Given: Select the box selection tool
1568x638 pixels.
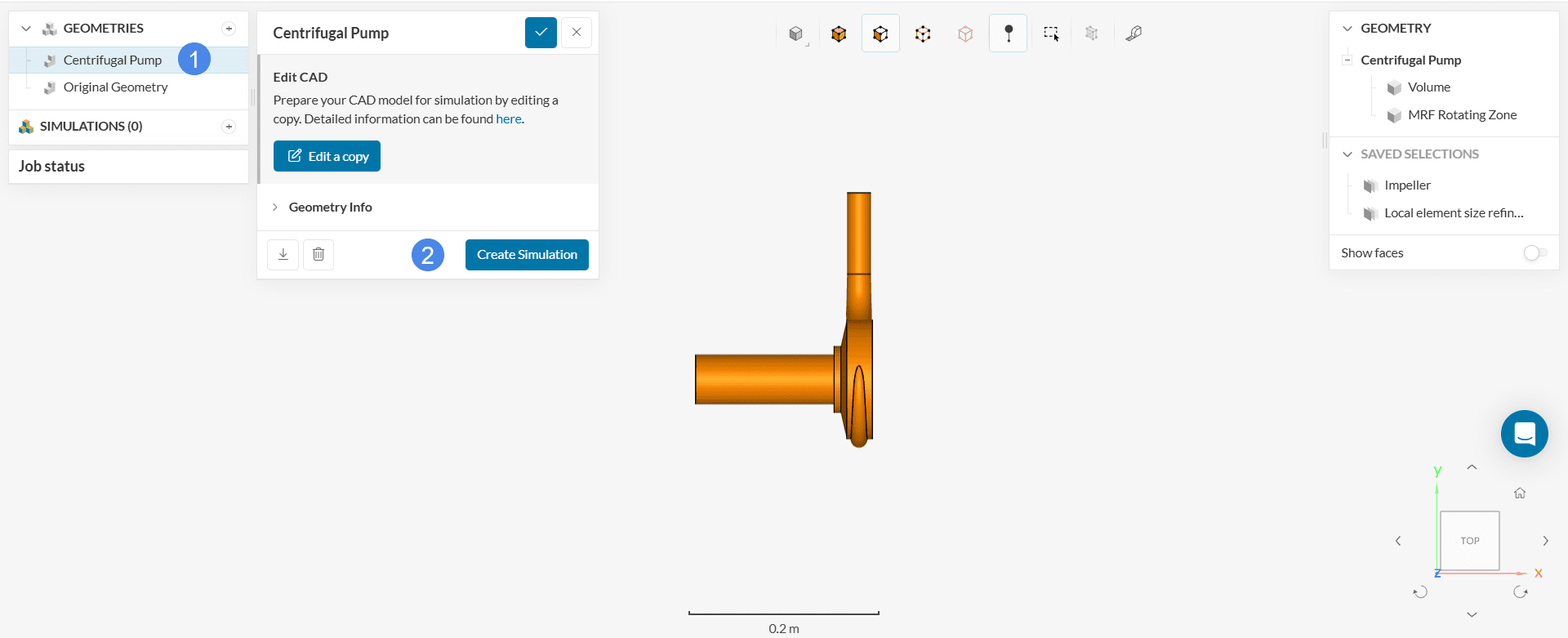Looking at the screenshot, I should click(x=1051, y=33).
